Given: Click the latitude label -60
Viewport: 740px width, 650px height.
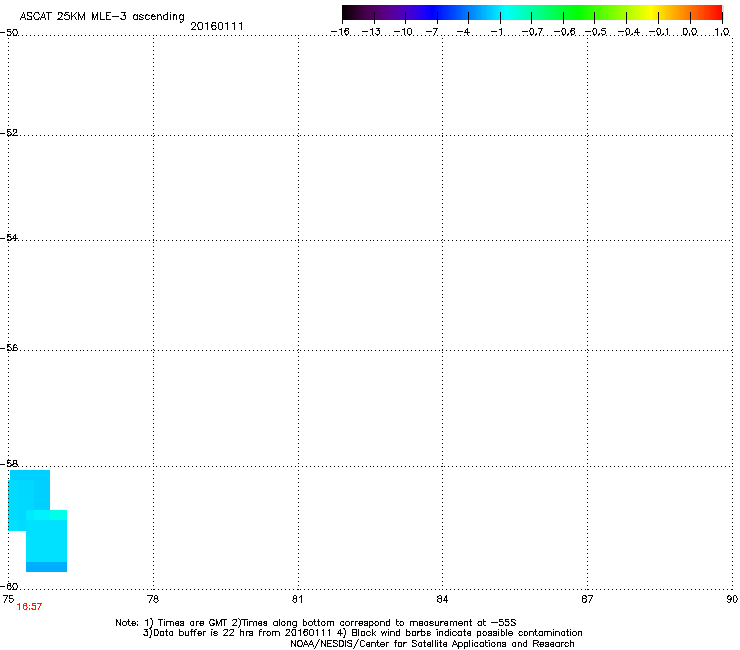Looking at the screenshot, I should (x=9, y=586).
